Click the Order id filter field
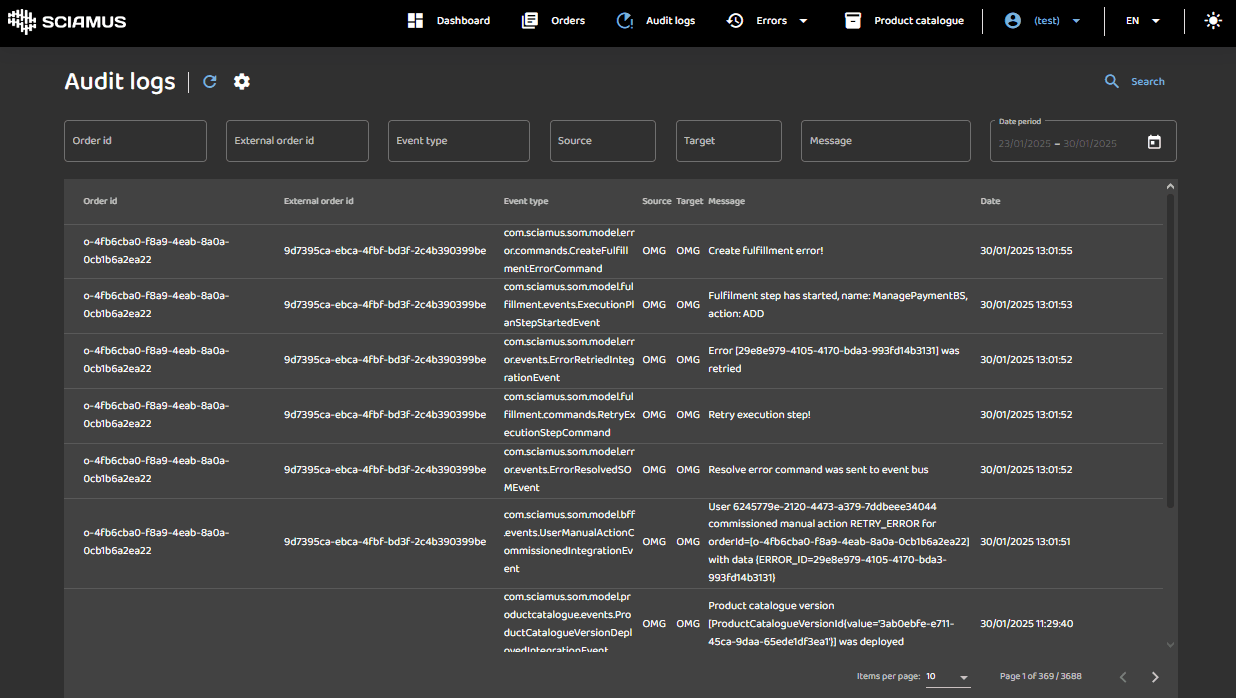 [135, 141]
